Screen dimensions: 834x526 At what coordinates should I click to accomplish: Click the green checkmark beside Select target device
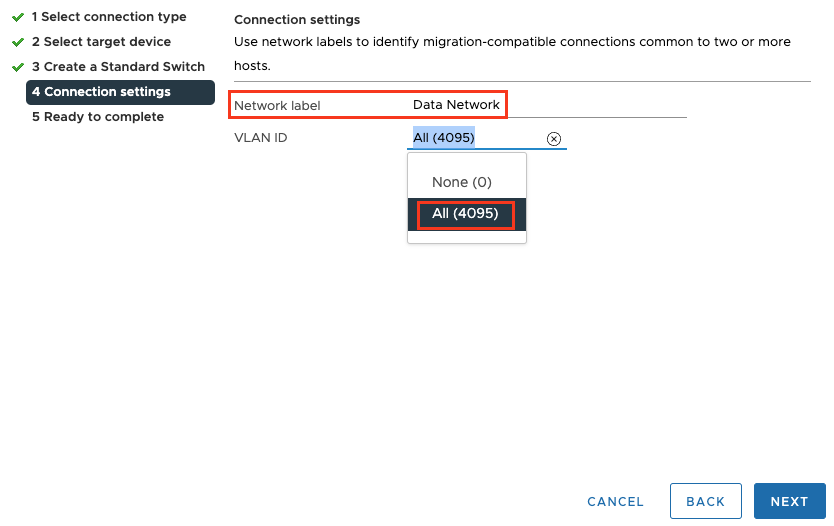[x=18, y=42]
